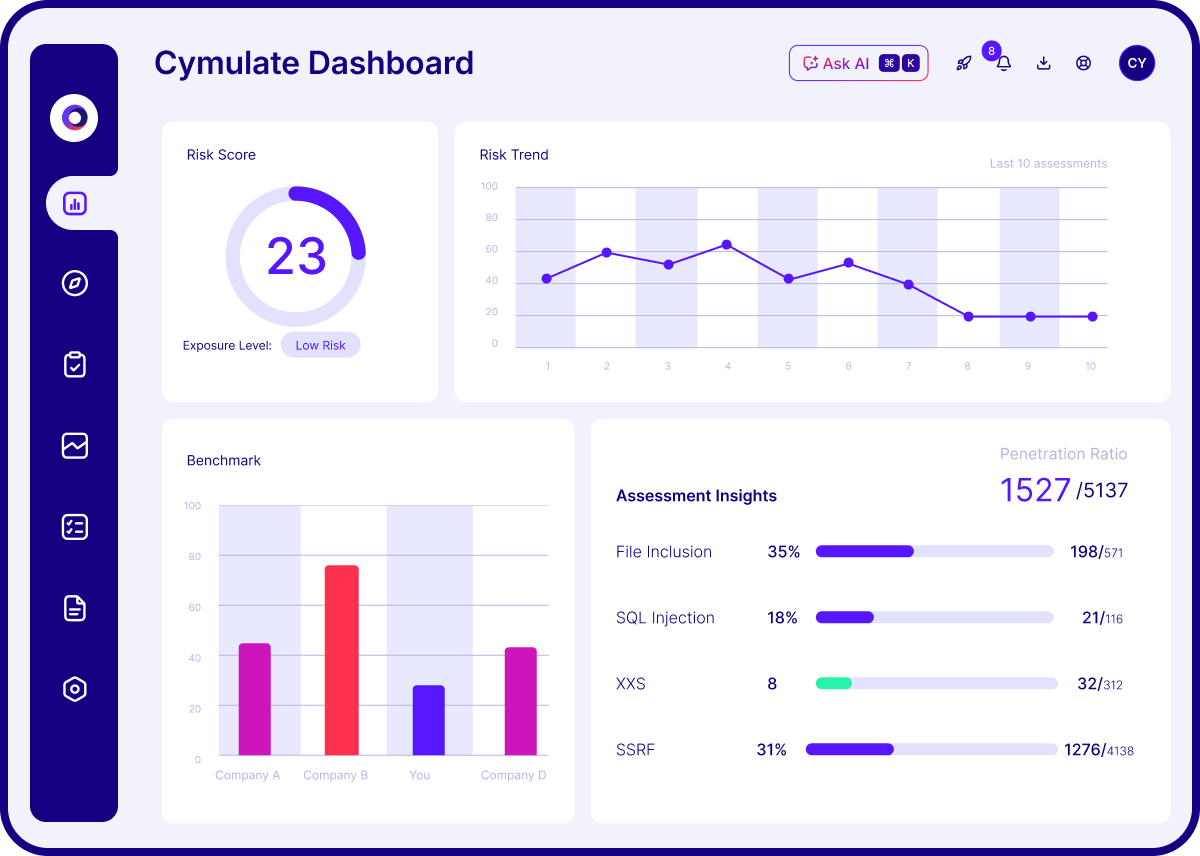Open the dashboard bar-chart sidebar icon
The width and height of the screenshot is (1200, 856).
pyautogui.click(x=75, y=204)
